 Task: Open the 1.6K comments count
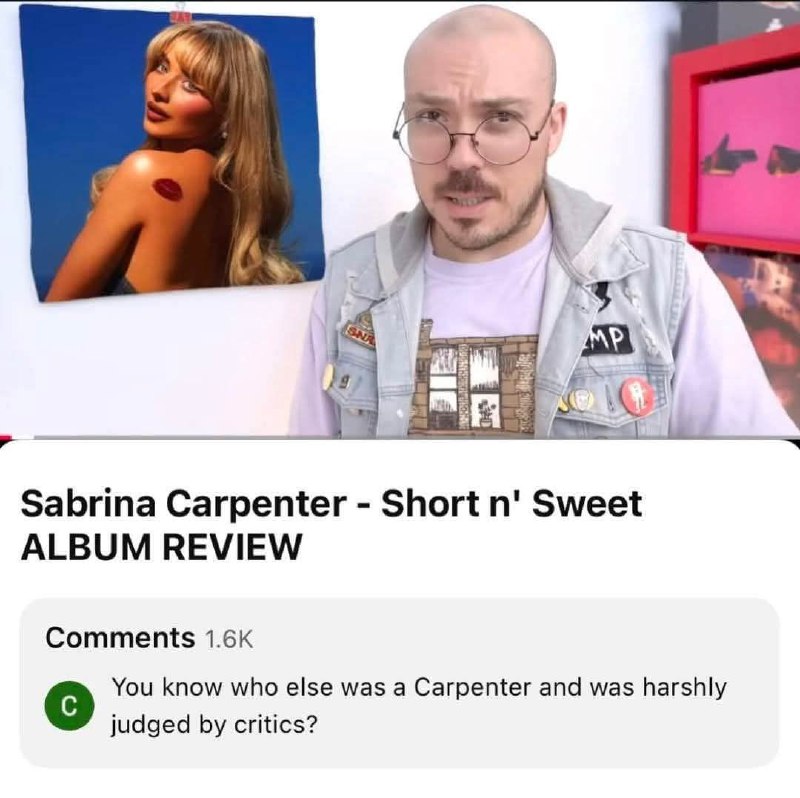(229, 638)
